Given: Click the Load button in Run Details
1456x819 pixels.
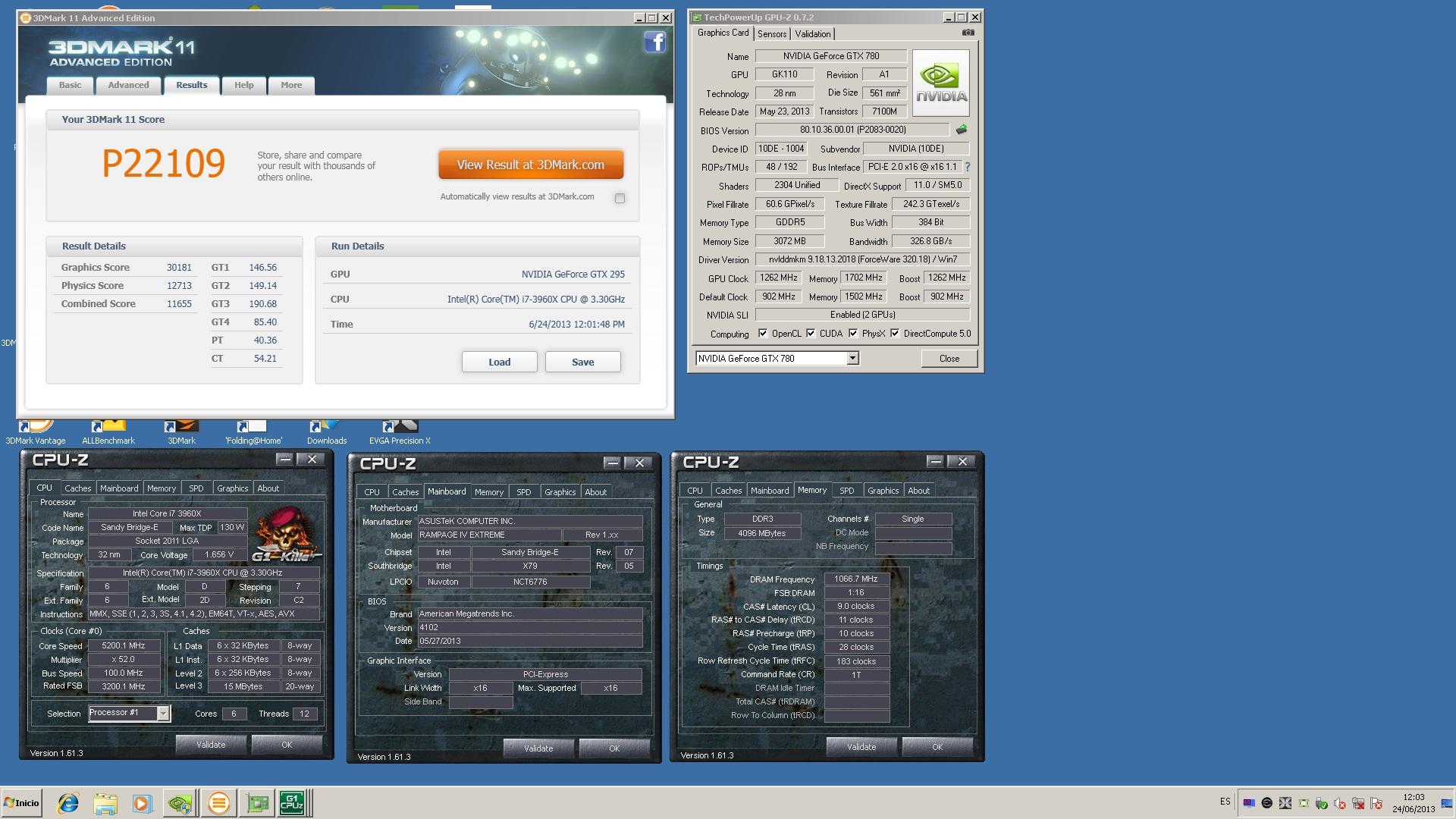Looking at the screenshot, I should tap(499, 362).
